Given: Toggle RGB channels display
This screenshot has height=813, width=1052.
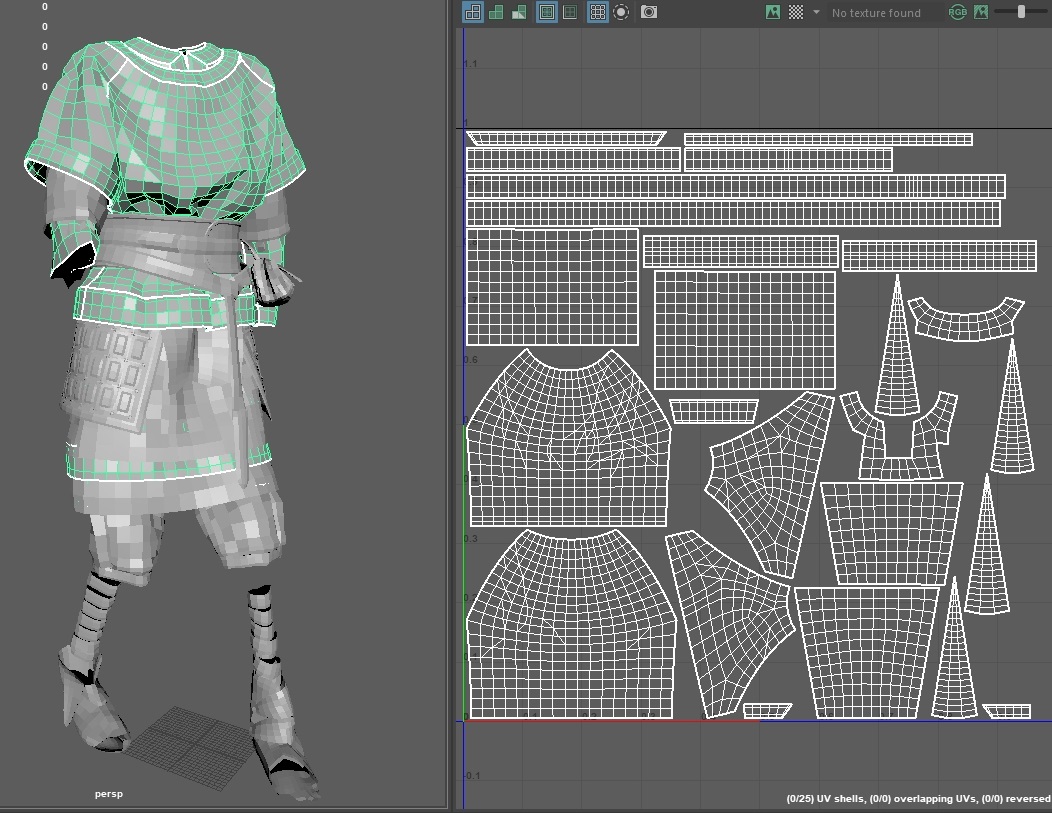Looking at the screenshot, I should tap(959, 12).
